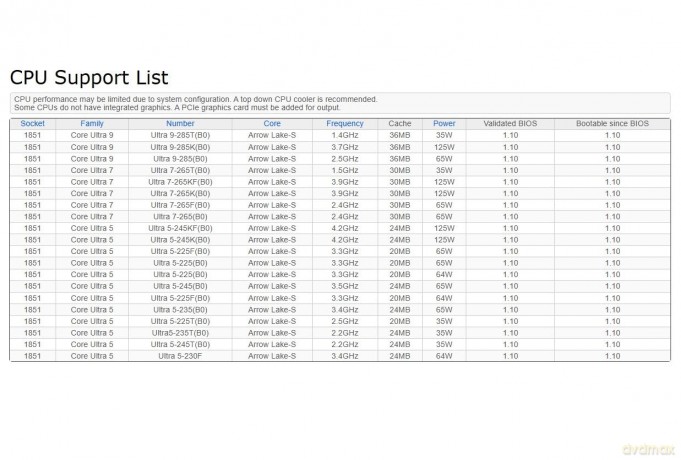
Task: Sort table by Family column header
Action: coord(92,124)
